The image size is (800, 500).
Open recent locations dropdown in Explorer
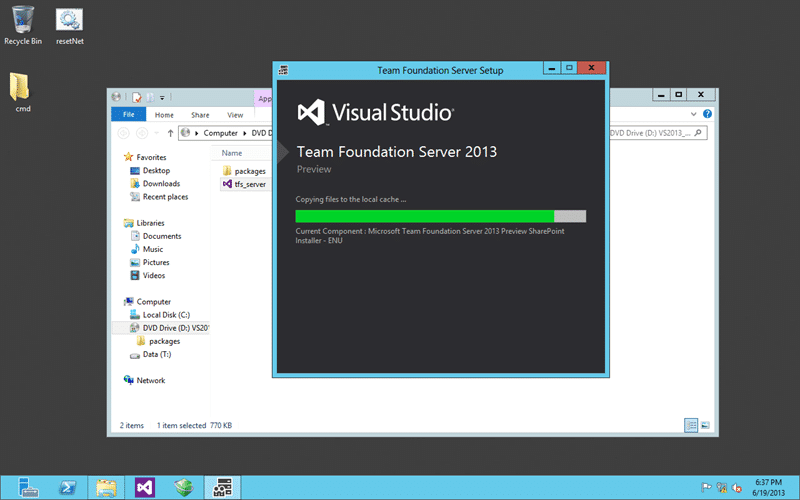(157, 133)
